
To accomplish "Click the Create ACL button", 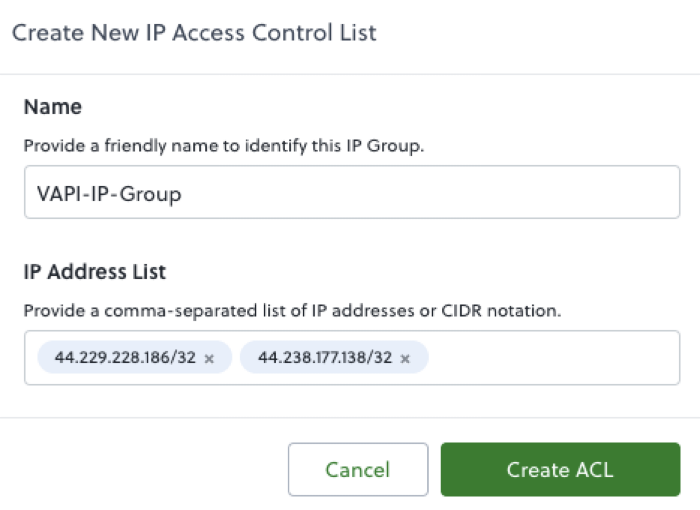I will pyautogui.click(x=560, y=469).
